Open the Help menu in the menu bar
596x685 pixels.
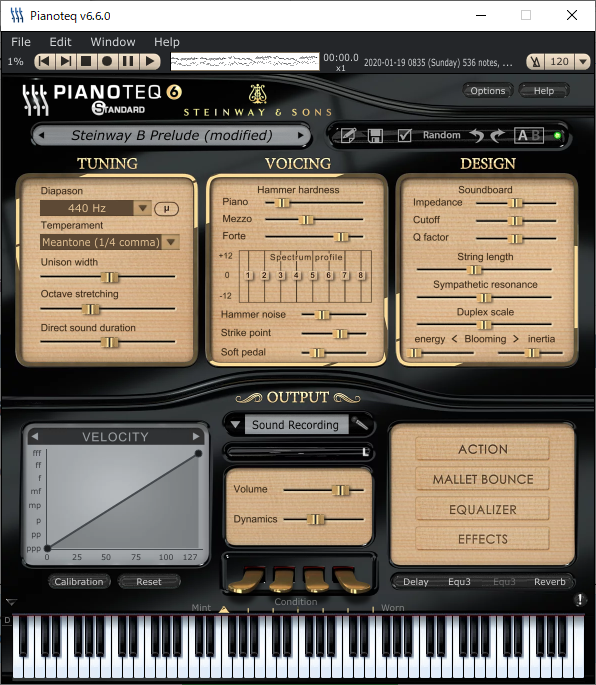(166, 42)
